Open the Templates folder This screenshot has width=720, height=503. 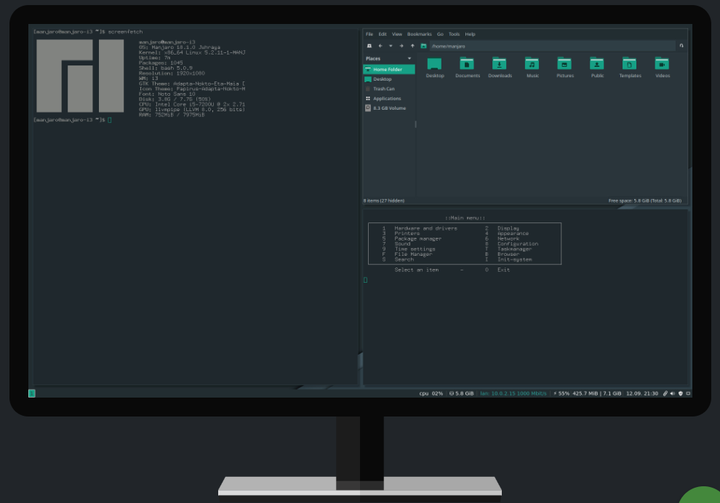[x=630, y=68]
